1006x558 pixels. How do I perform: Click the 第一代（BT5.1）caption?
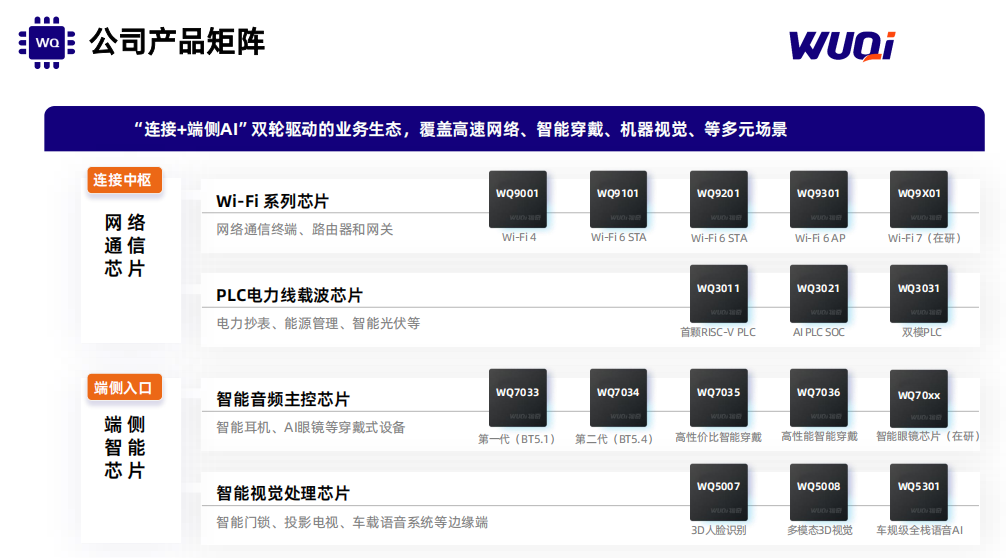point(516,439)
